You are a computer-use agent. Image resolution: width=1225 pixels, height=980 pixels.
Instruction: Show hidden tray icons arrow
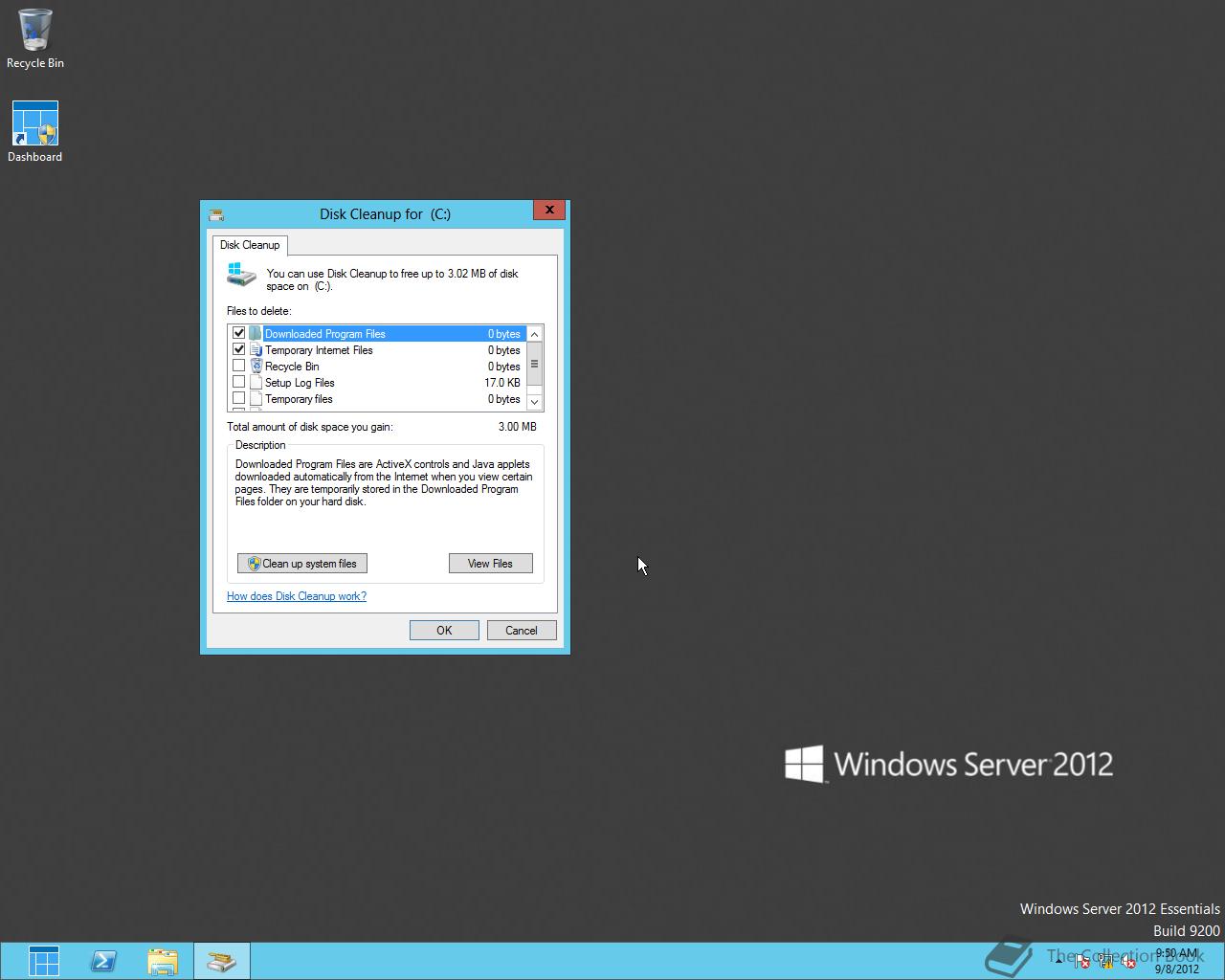point(1059,961)
